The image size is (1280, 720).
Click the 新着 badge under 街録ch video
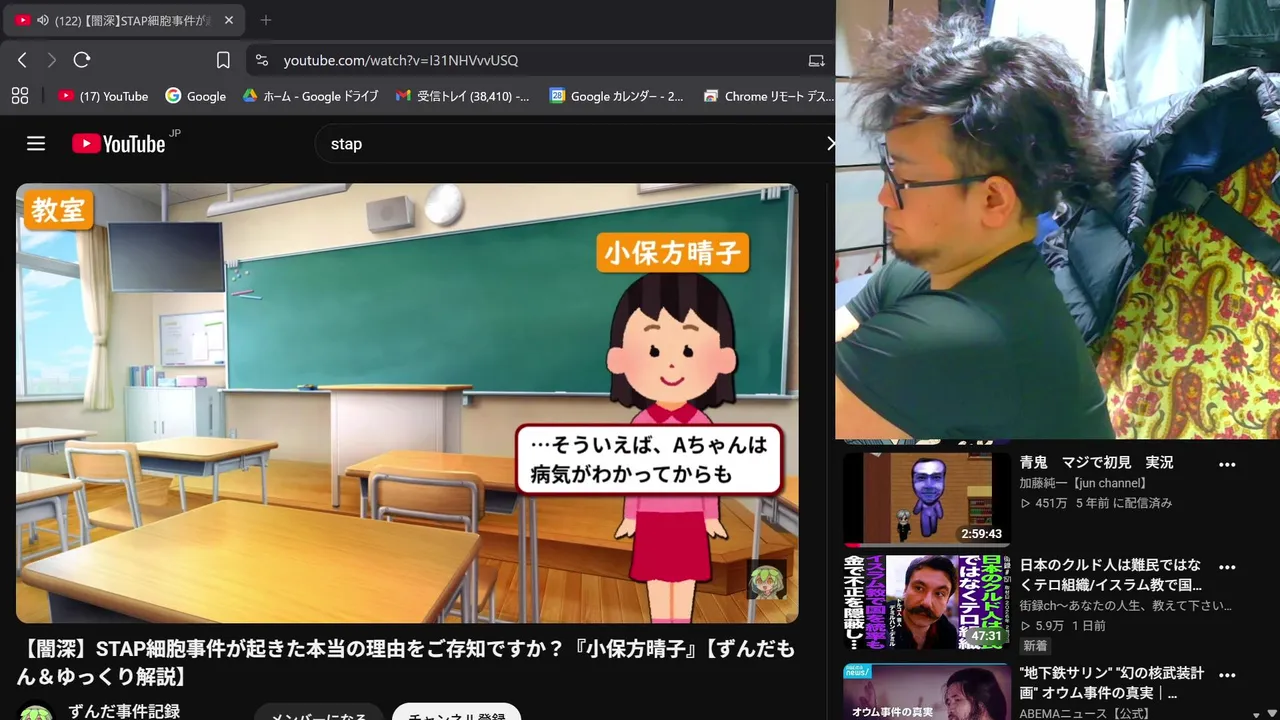1034,646
